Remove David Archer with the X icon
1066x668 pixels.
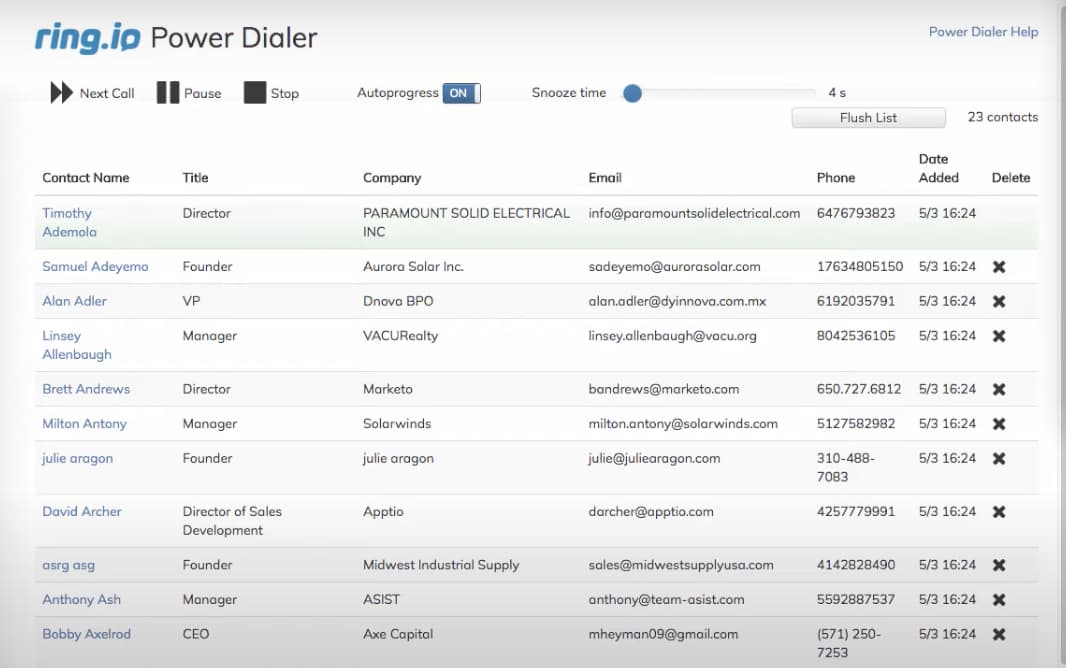point(998,512)
